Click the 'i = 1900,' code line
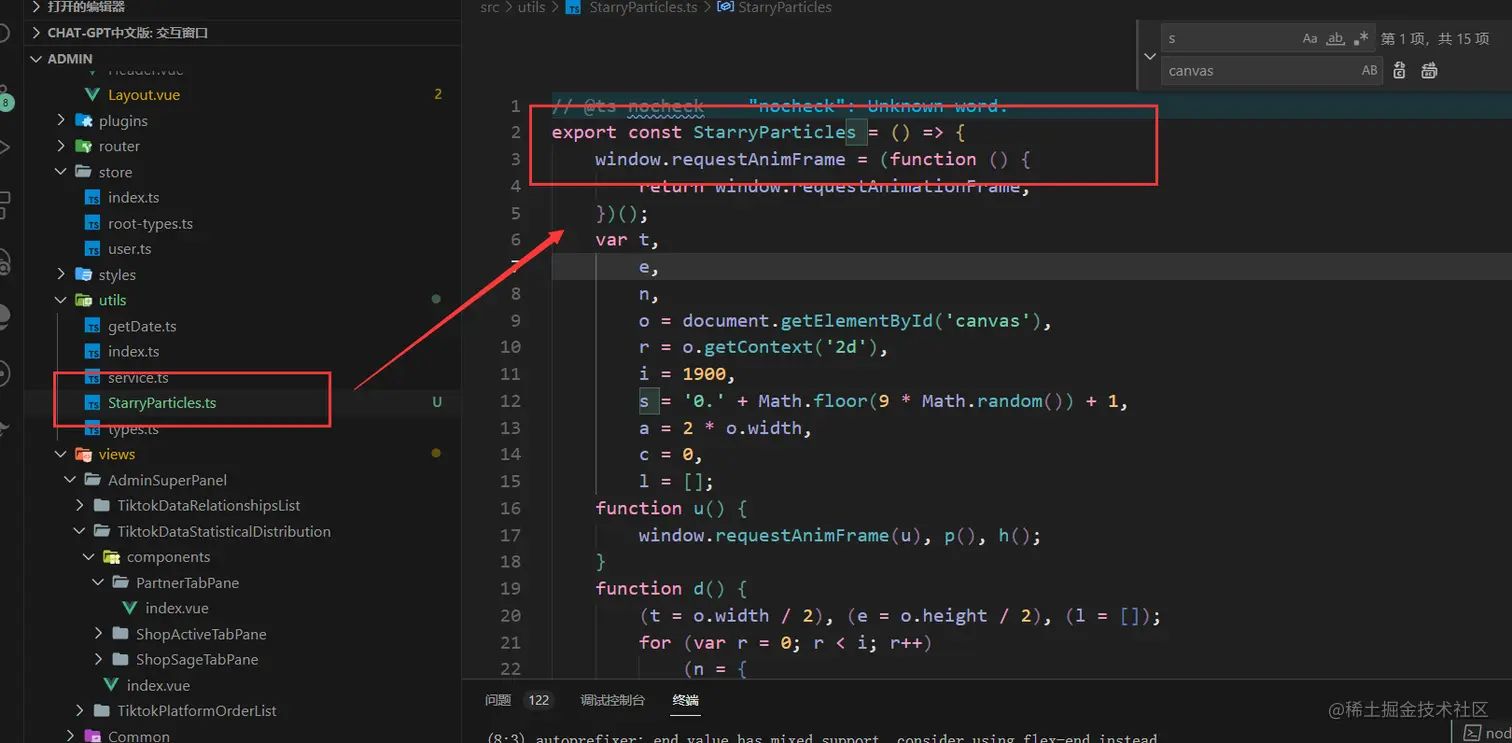This screenshot has width=1512, height=743. [x=687, y=374]
